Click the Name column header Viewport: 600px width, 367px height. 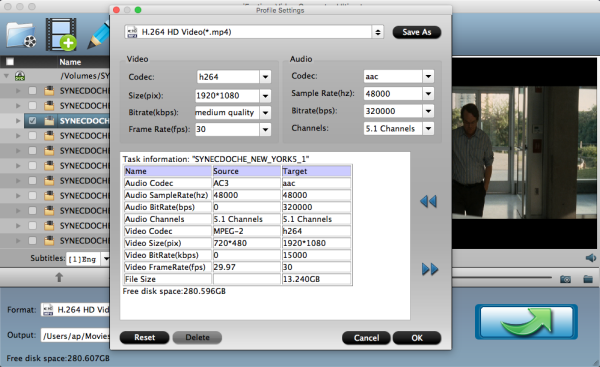pos(70,62)
